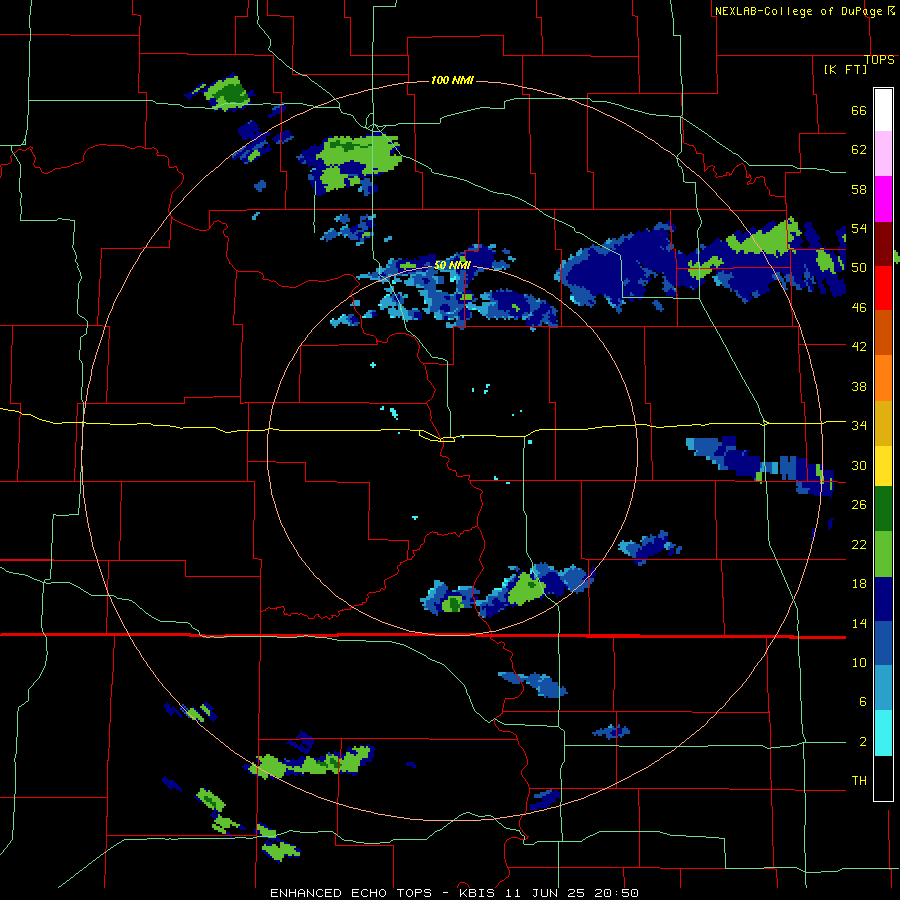Click the '14' legend value
The height and width of the screenshot is (900, 900).
coord(859,623)
